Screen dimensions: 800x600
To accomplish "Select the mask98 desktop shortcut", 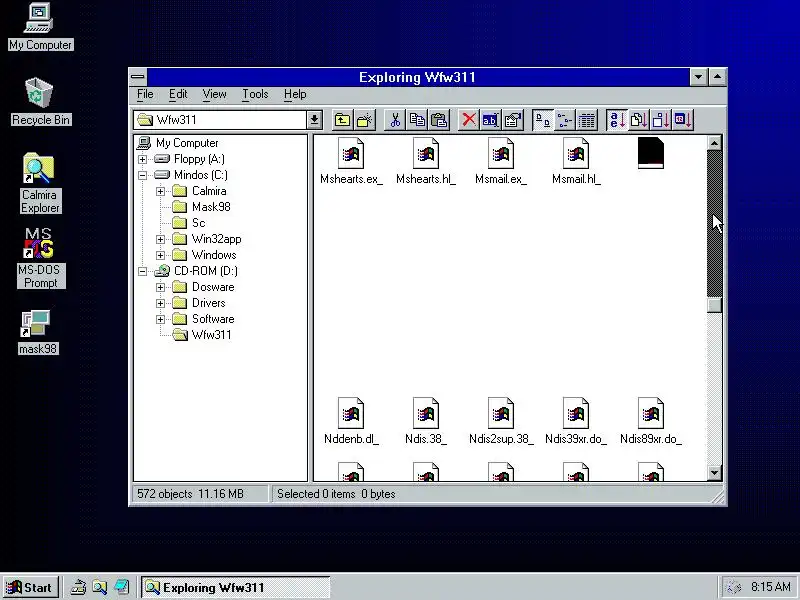I will pos(38,332).
